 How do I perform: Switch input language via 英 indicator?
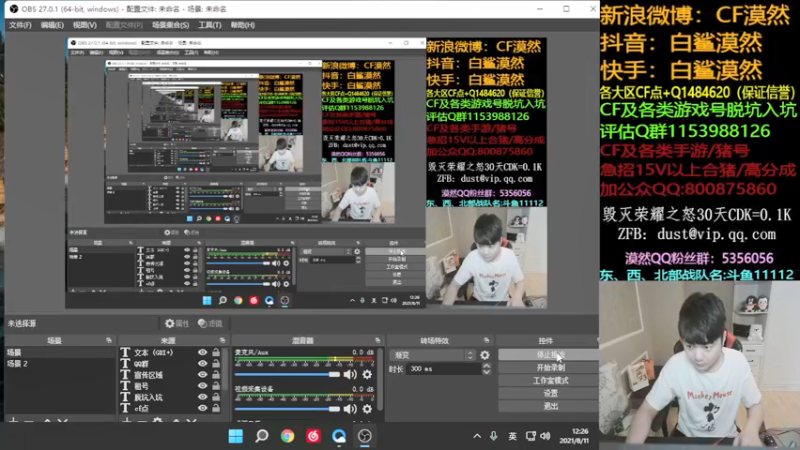coord(513,436)
